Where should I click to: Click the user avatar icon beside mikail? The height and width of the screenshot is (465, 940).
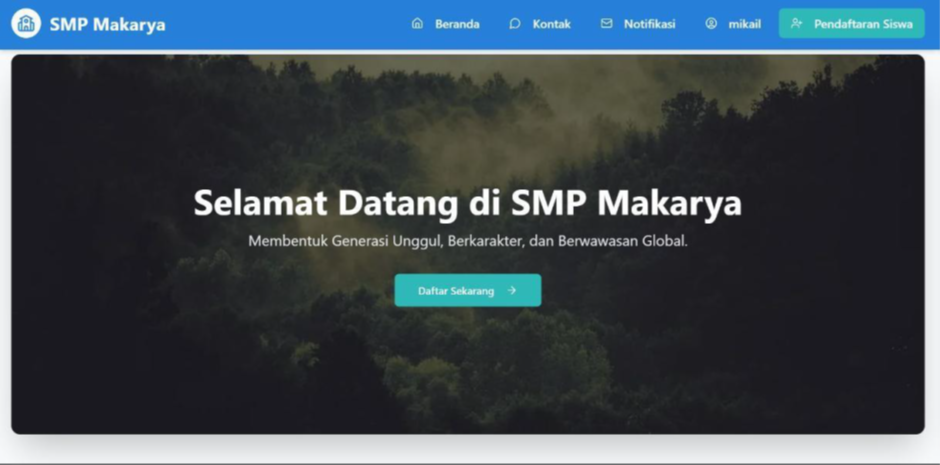coord(711,24)
